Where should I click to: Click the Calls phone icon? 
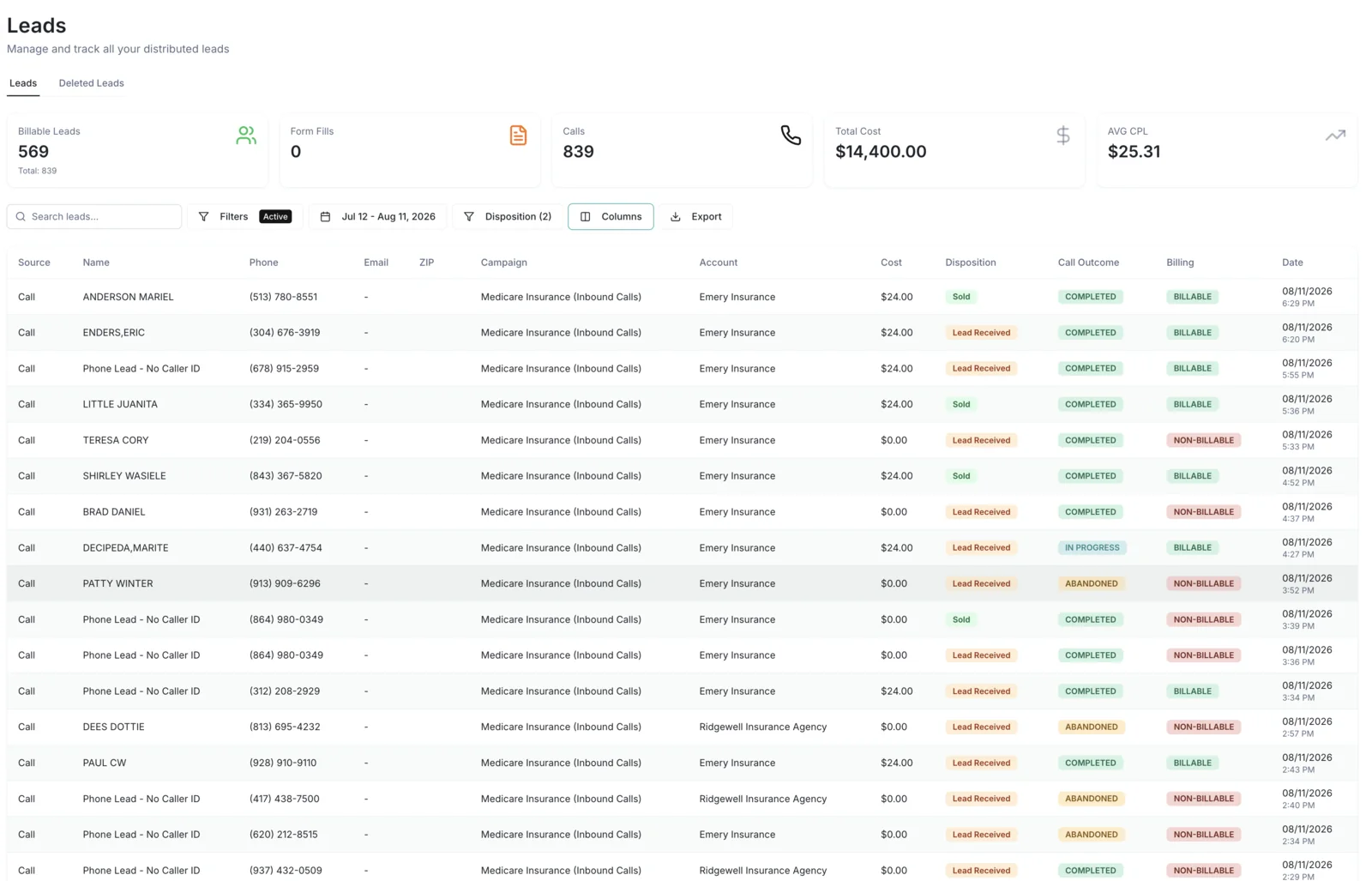tap(791, 136)
